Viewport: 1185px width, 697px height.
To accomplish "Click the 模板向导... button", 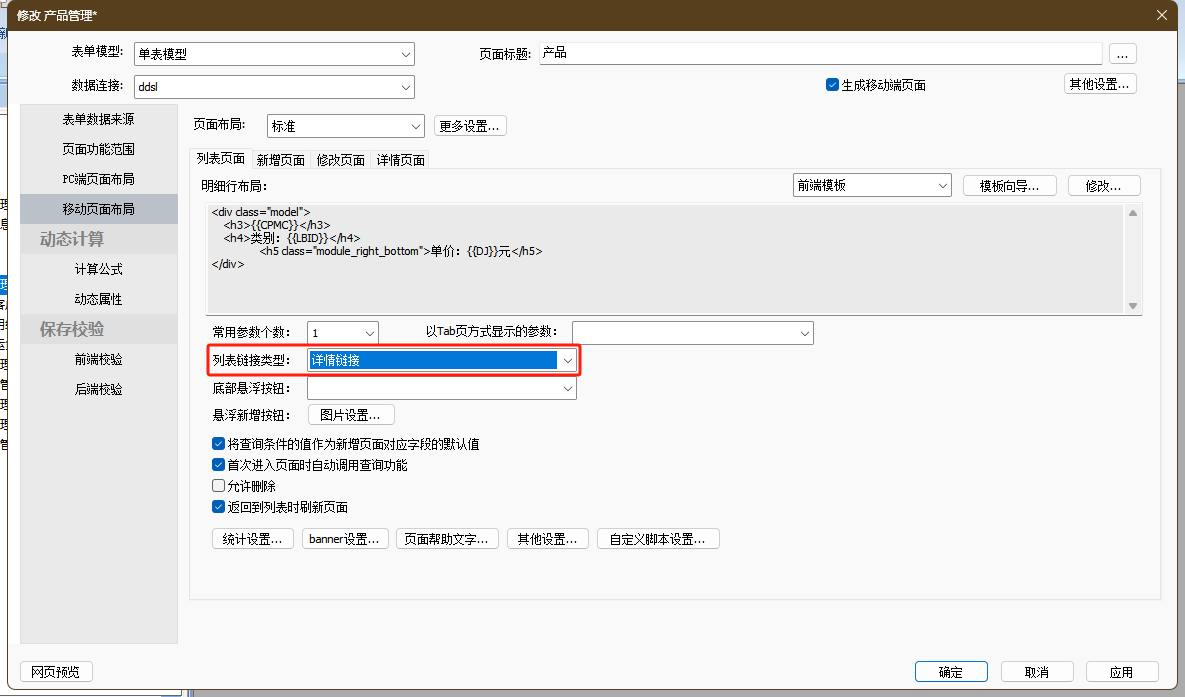I will point(1009,186).
